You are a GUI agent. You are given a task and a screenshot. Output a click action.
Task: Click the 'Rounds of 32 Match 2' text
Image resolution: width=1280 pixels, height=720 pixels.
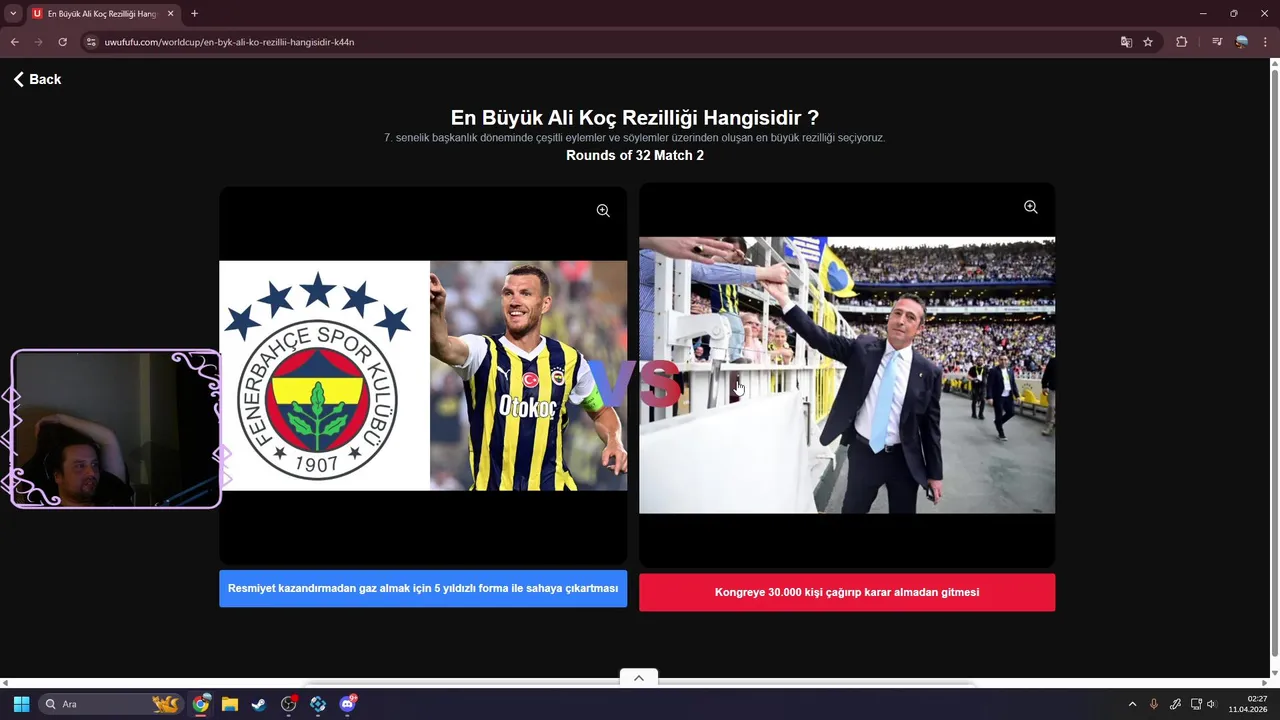(635, 155)
